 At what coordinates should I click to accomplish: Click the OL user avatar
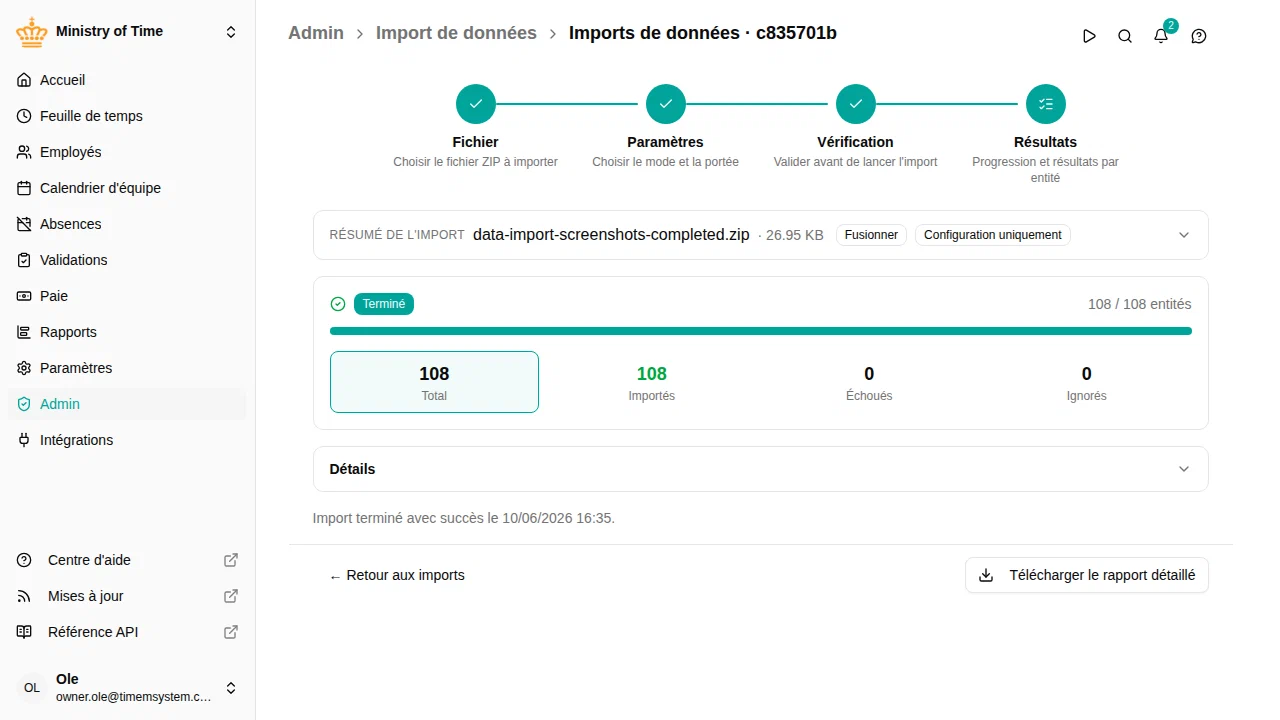[x=32, y=688]
